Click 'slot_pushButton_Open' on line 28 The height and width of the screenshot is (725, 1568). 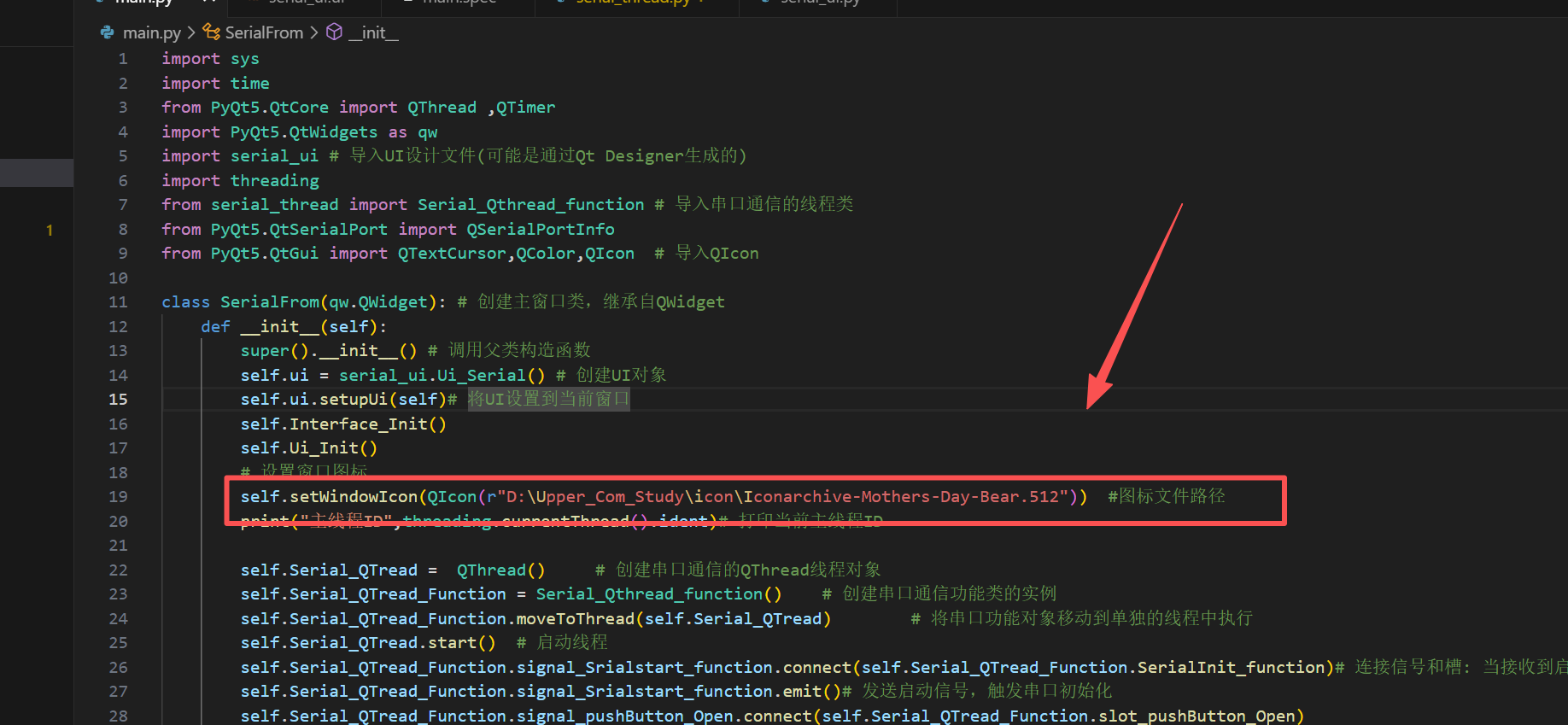(x=1196, y=716)
